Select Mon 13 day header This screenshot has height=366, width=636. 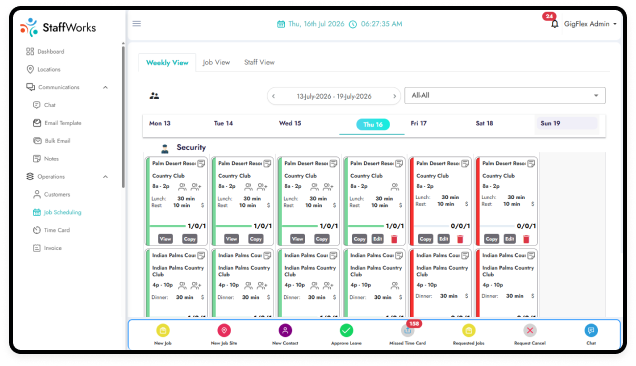click(160, 123)
